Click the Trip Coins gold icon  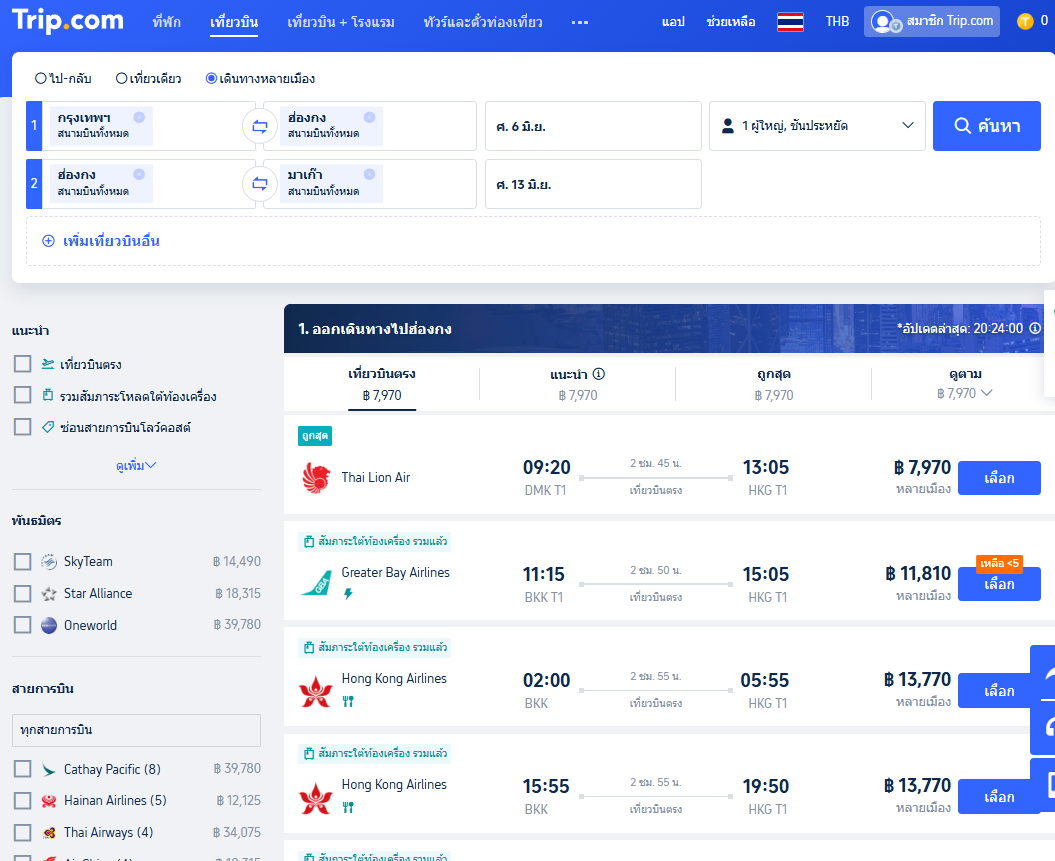click(1025, 21)
